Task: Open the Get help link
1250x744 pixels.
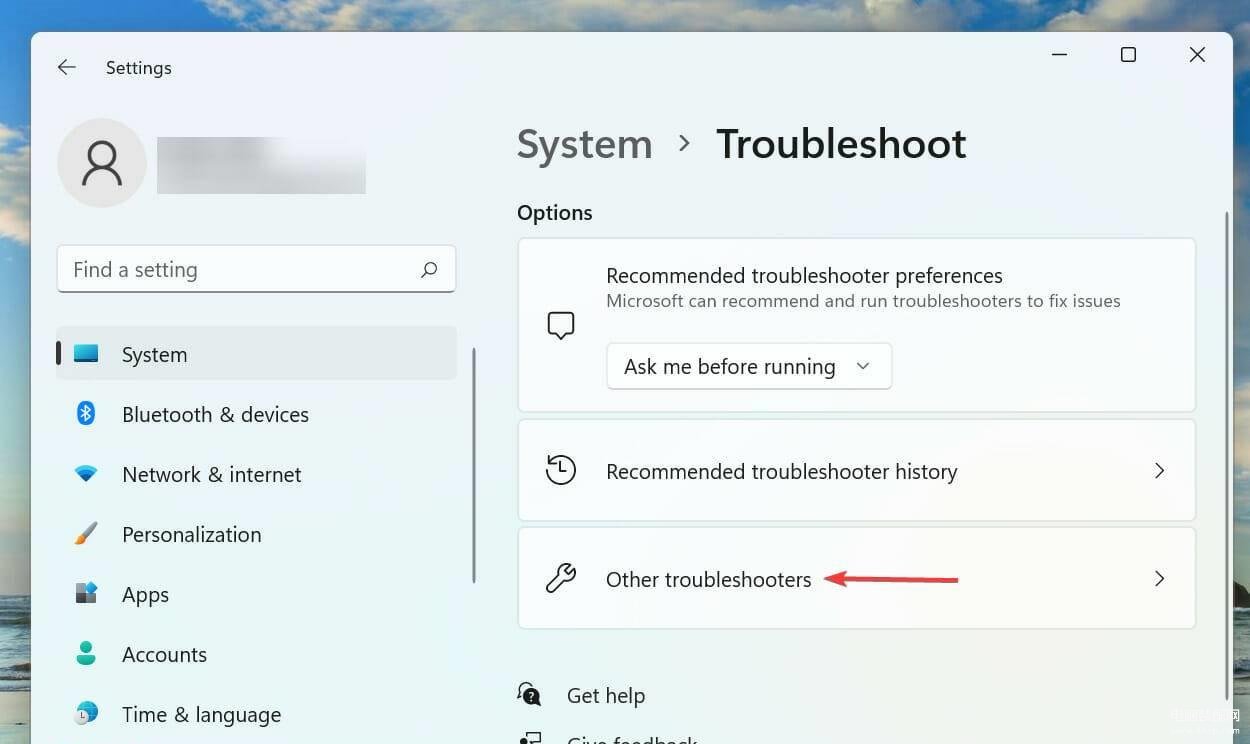Action: (606, 695)
